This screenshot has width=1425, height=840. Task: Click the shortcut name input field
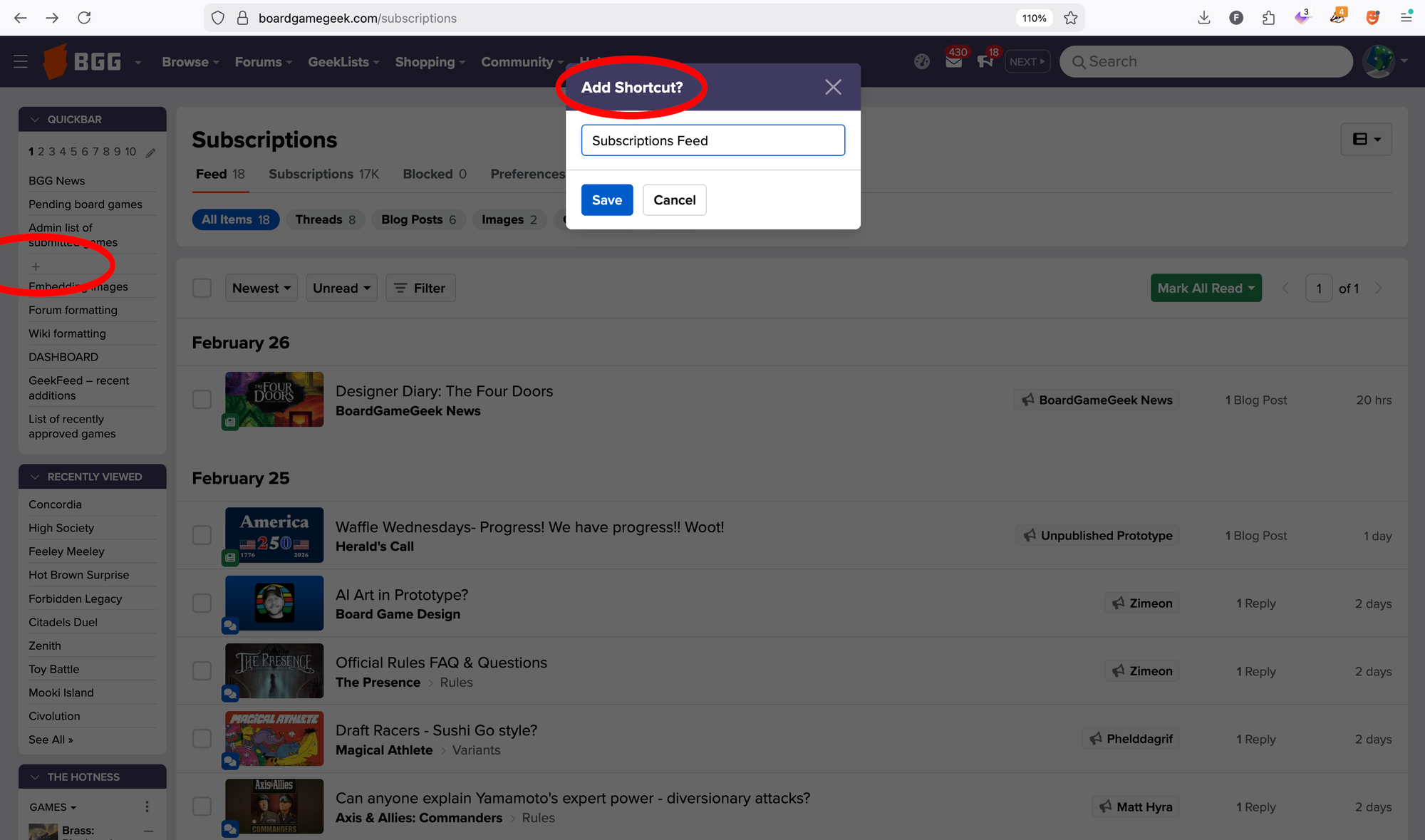coord(712,140)
